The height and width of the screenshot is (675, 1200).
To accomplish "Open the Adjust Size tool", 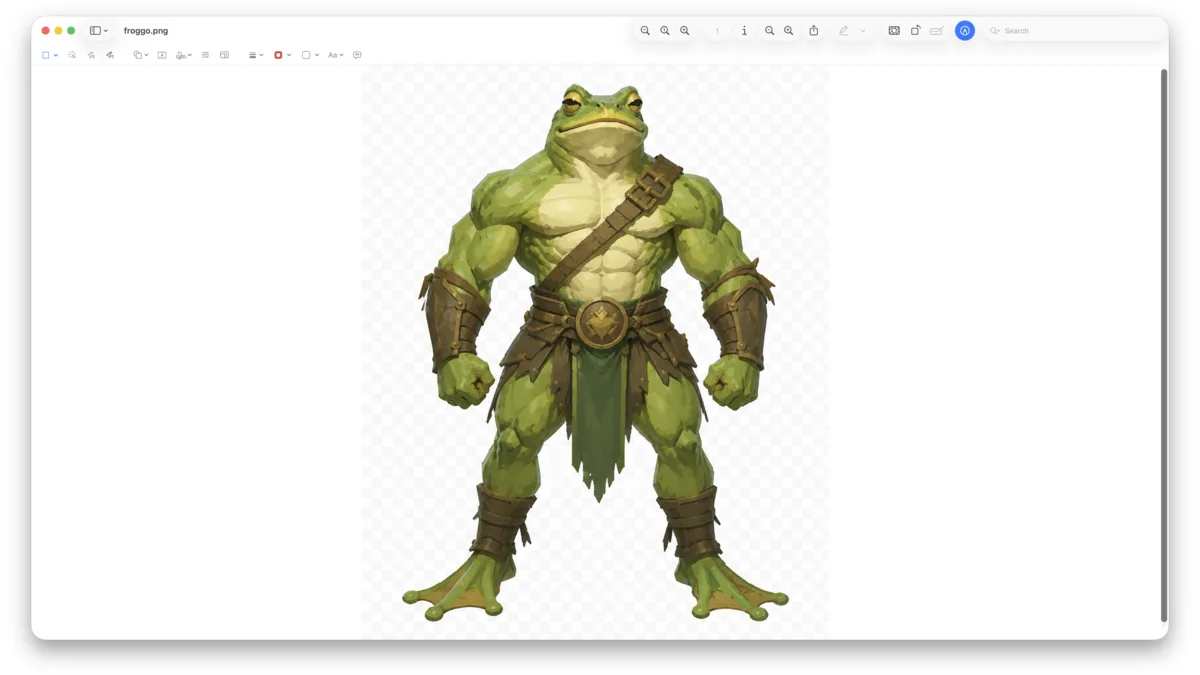I will tap(224, 55).
